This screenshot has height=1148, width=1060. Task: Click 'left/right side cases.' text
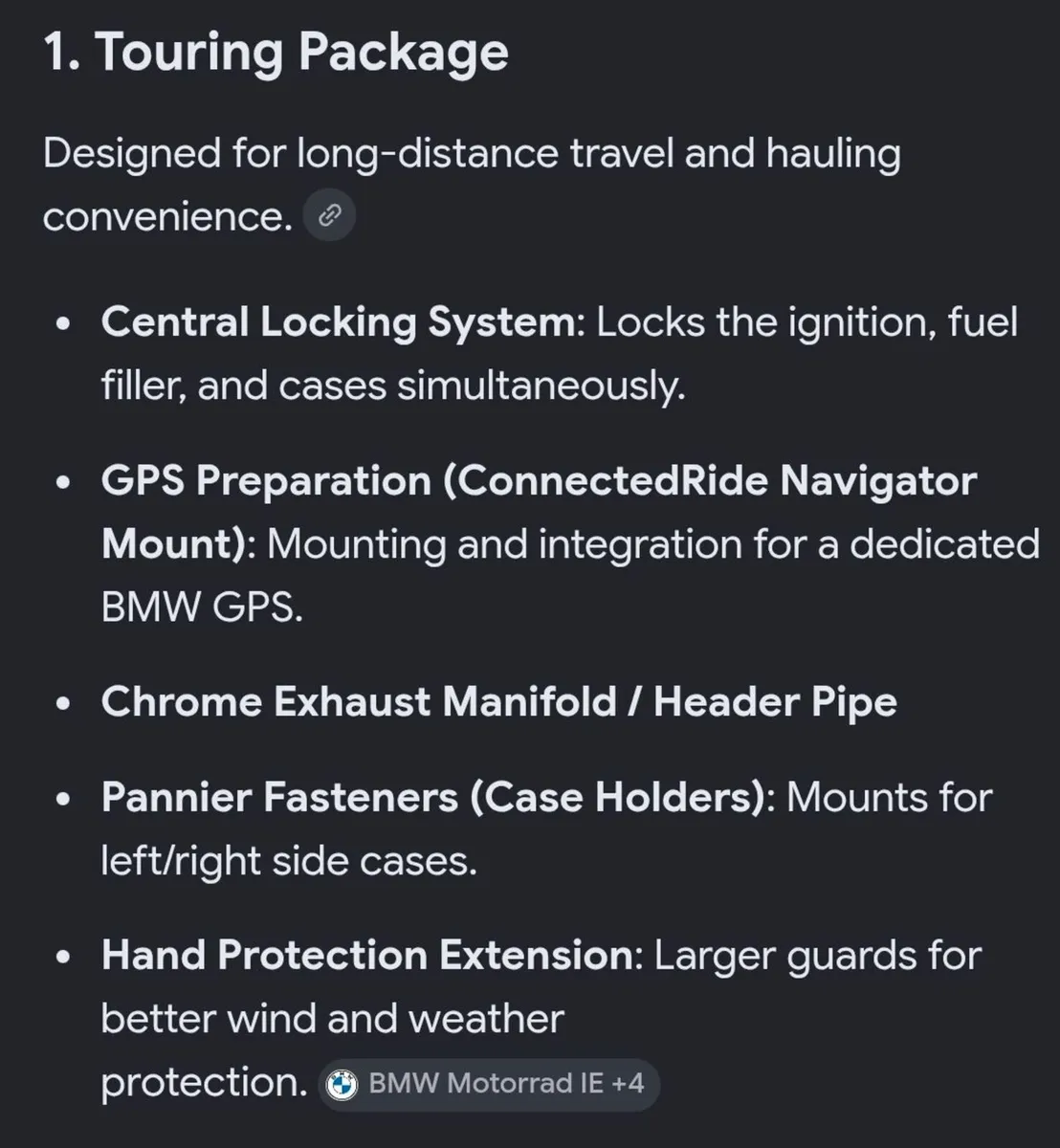pyautogui.click(x=289, y=861)
